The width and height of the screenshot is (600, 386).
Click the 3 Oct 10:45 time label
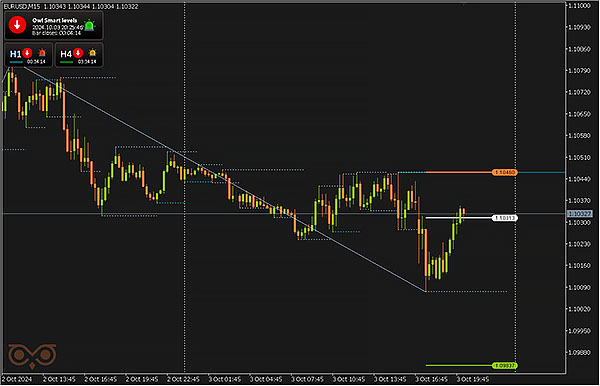click(x=348, y=379)
